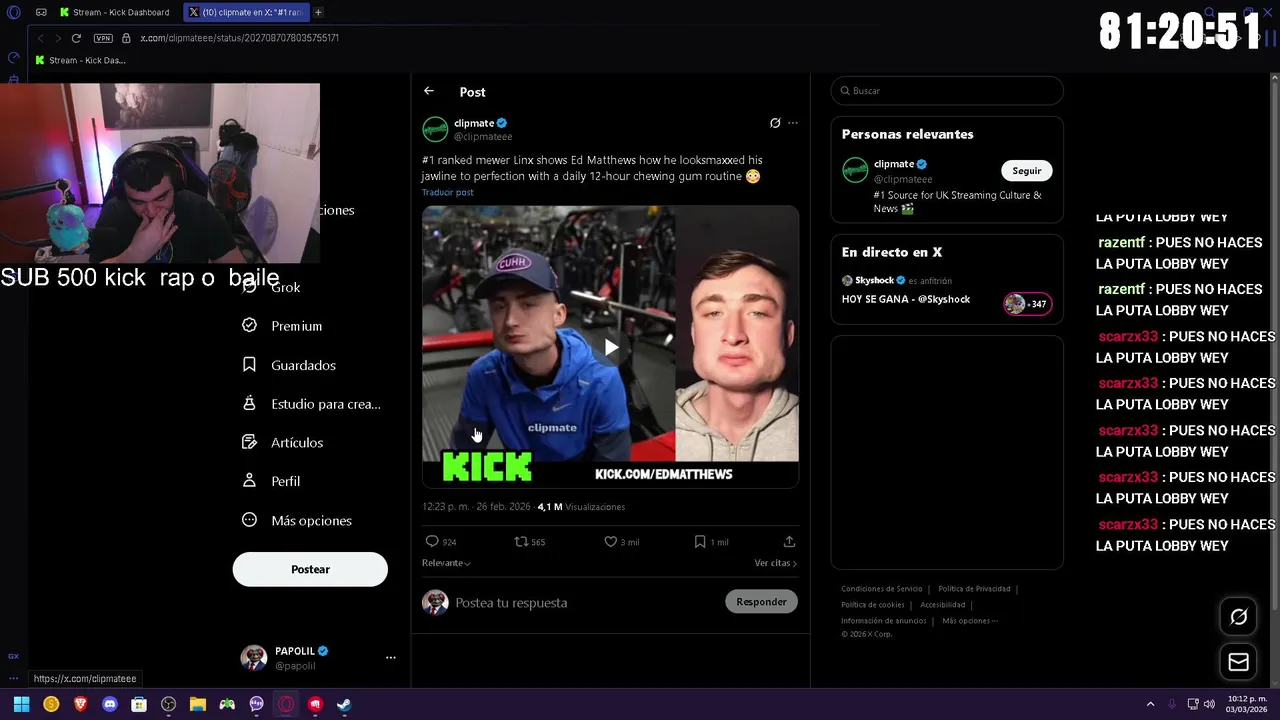Viewport: 1280px width, 720px height.
Task: Switch to Stream - Kick Dashboard tab
Action: 116,12
